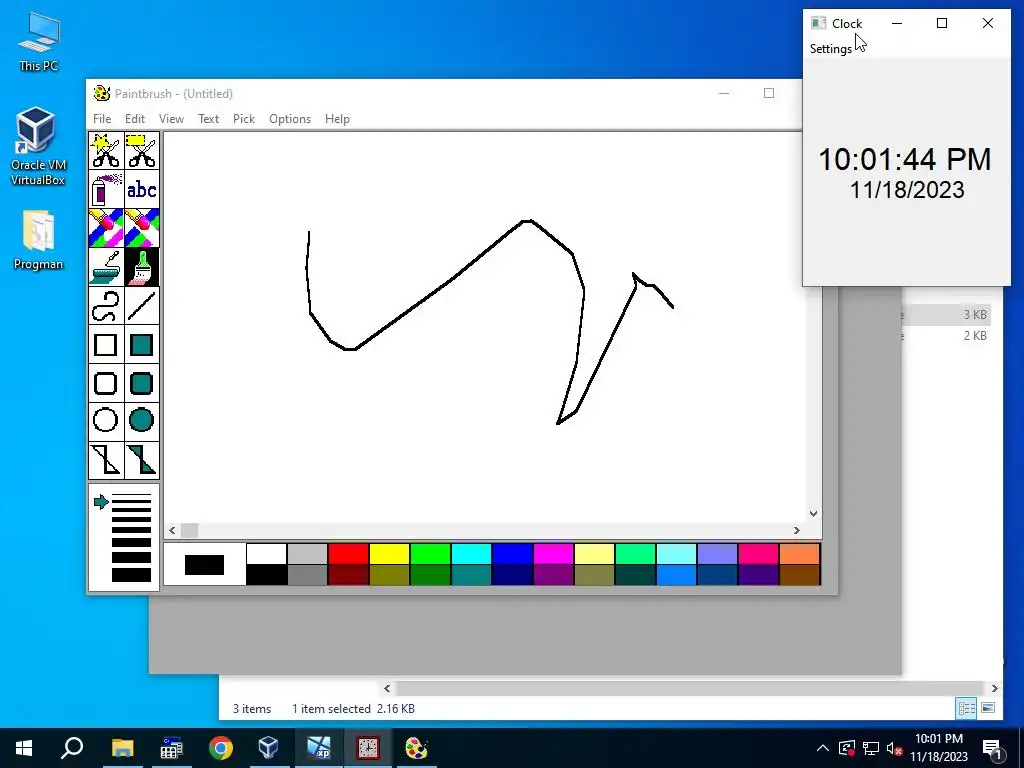Image resolution: width=1024 pixels, height=768 pixels.
Task: Pick the yellow color swatch
Action: (x=389, y=554)
